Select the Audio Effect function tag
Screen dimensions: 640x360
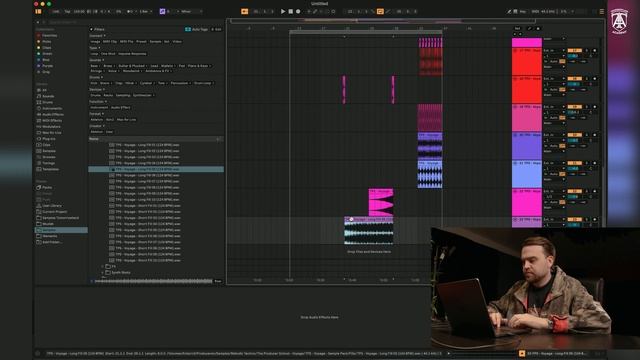pos(120,108)
